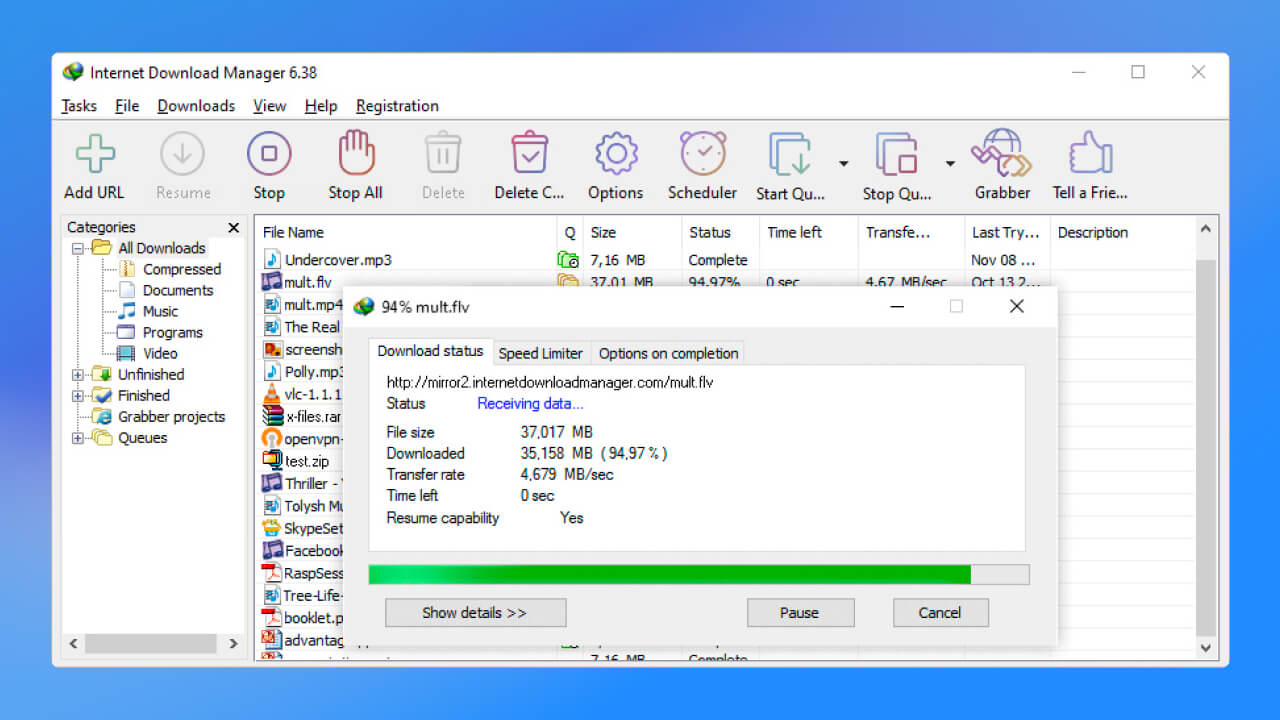Image resolution: width=1280 pixels, height=720 pixels.
Task: Collapse the All Downloads tree node
Action: coord(78,248)
